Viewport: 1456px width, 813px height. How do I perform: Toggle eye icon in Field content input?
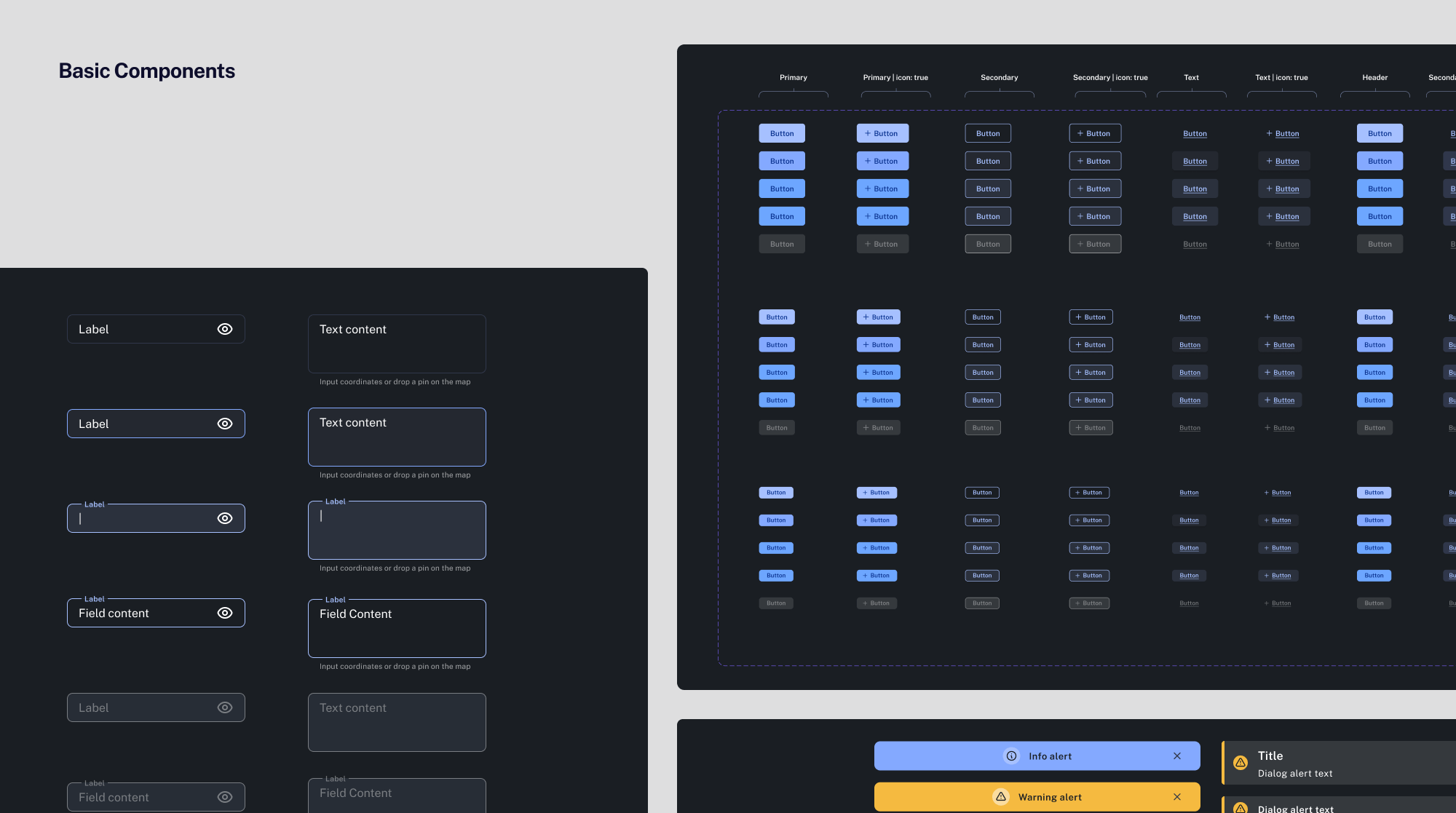click(225, 613)
